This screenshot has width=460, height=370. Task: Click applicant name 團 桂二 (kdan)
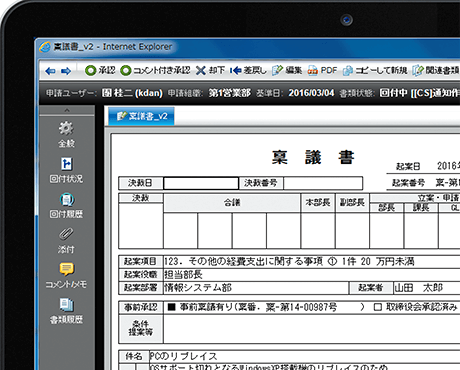(x=132, y=93)
